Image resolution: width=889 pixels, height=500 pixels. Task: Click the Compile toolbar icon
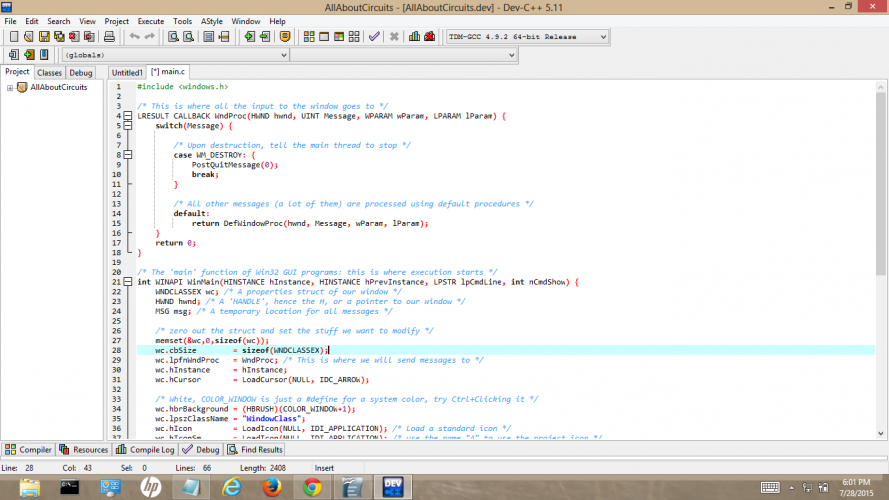point(309,37)
